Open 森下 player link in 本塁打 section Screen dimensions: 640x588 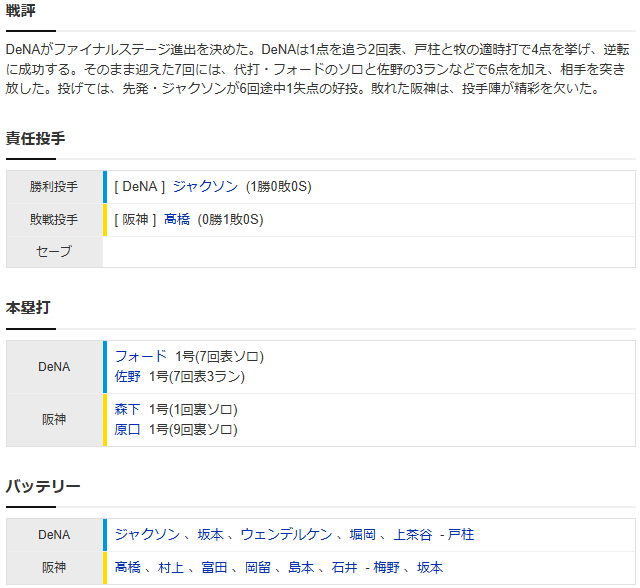[x=127, y=409]
